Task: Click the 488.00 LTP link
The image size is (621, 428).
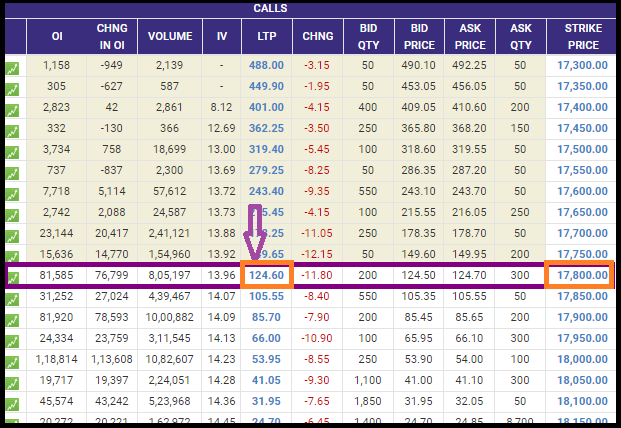Action: pos(266,65)
